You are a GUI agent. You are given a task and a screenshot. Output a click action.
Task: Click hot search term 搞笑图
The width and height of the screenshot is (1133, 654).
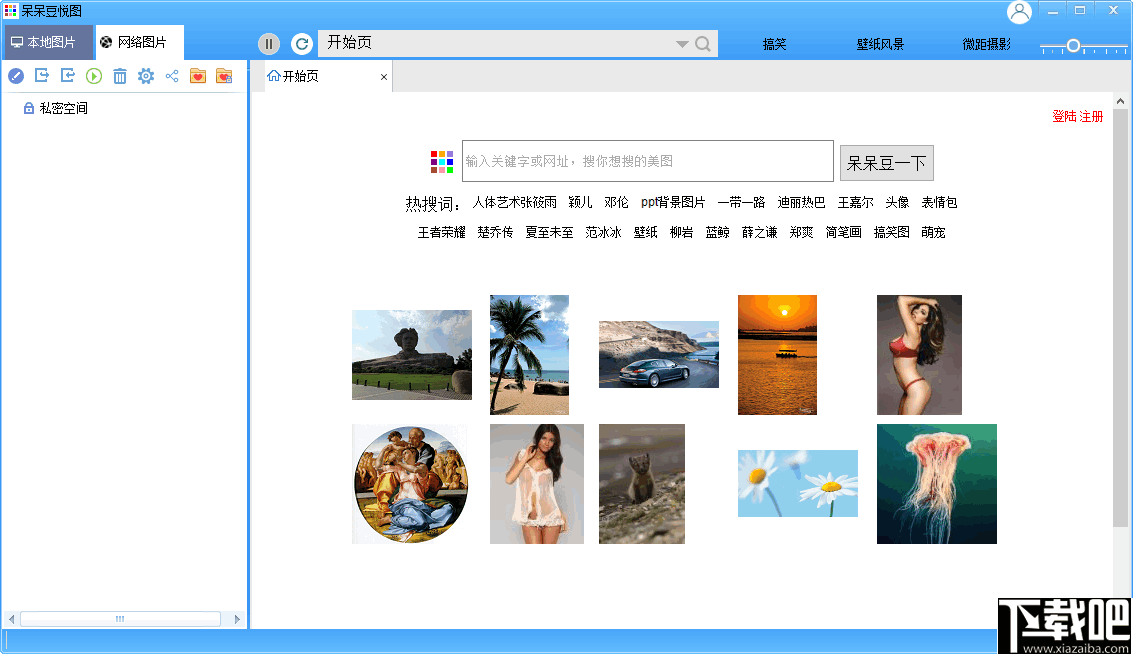(892, 233)
